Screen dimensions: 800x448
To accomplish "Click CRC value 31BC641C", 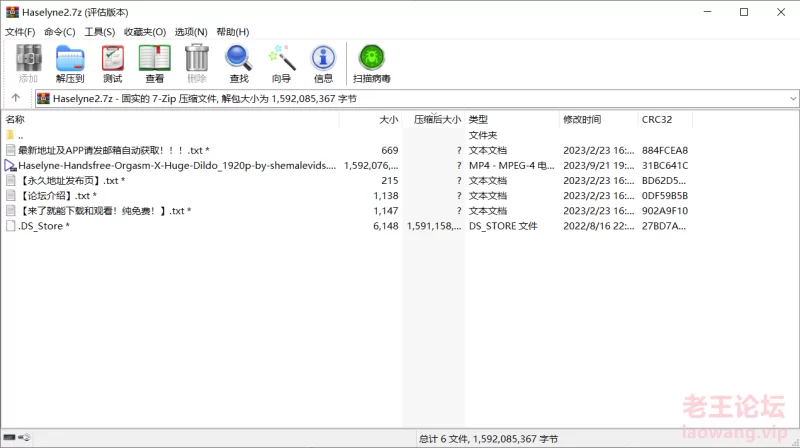I will click(x=665, y=165).
